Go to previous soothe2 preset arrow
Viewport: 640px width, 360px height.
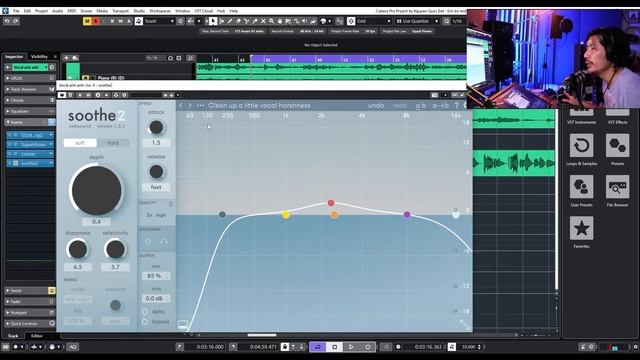coord(181,105)
